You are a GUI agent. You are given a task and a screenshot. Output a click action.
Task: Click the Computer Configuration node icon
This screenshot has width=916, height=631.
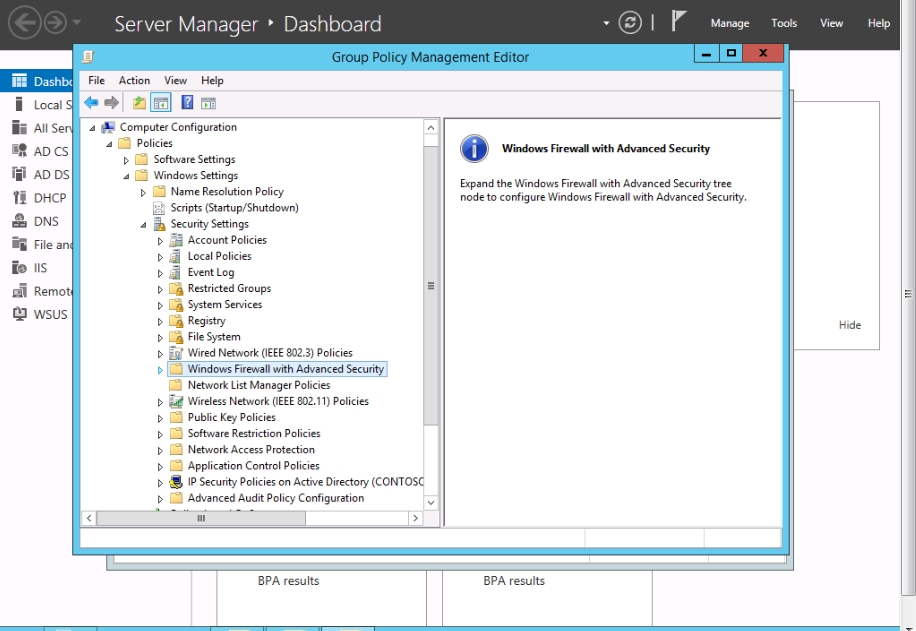pos(108,127)
